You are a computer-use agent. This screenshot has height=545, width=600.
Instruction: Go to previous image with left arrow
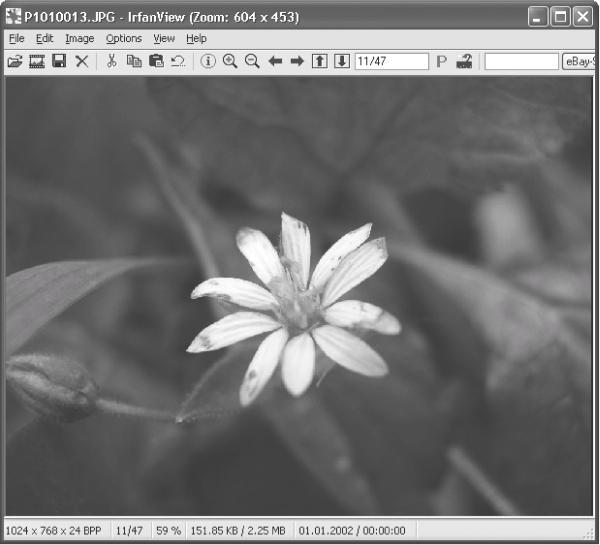(x=275, y=61)
